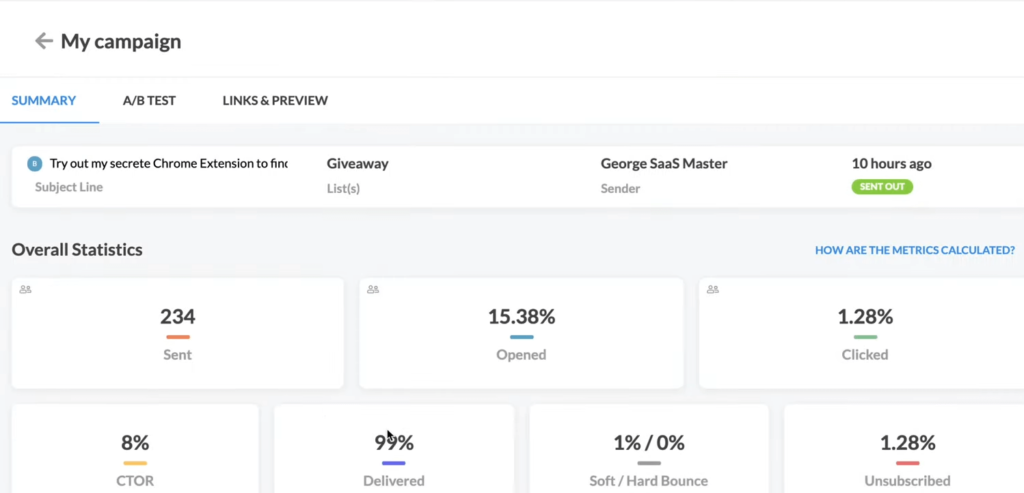Click the people icon on the Clicked card
The image size is (1024, 493).
point(713,289)
